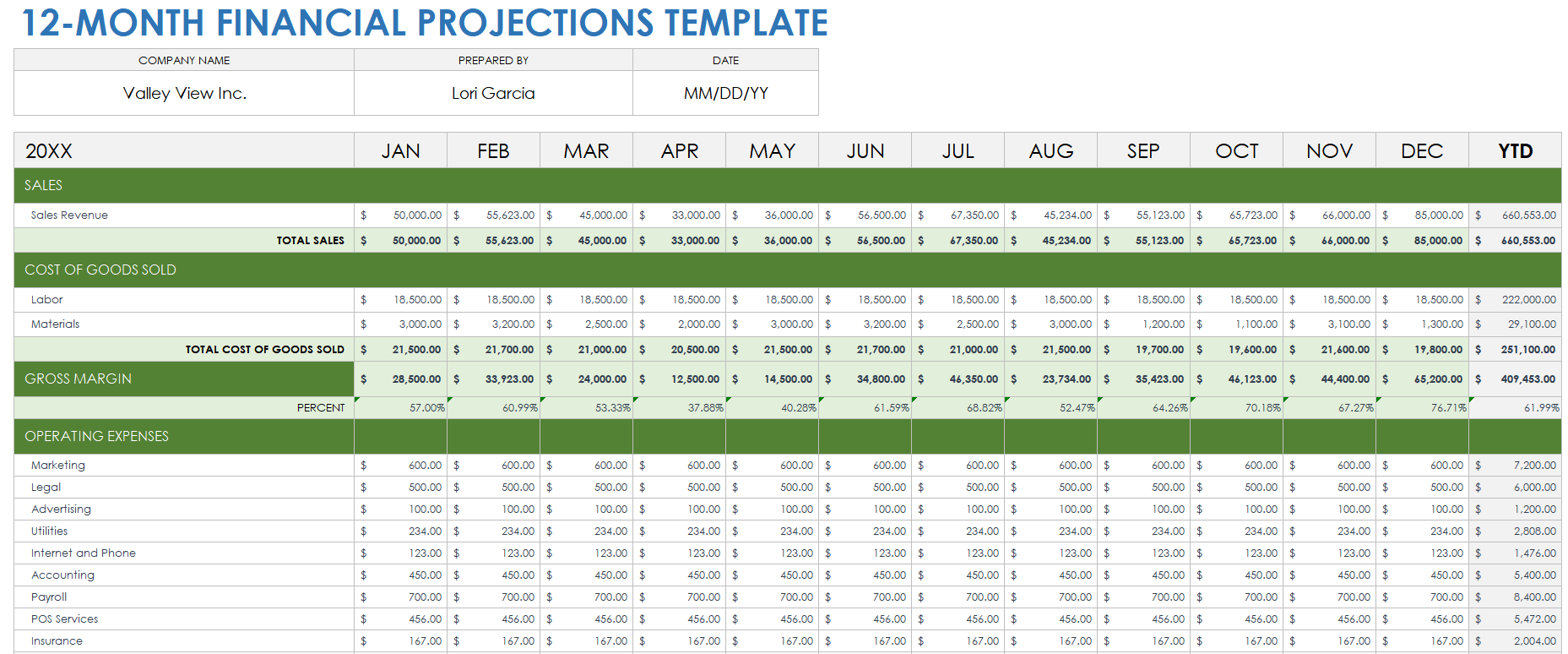Viewport: 1568px width, 654px height.
Task: Click the Gross Margin label cell
Action: click(79, 379)
